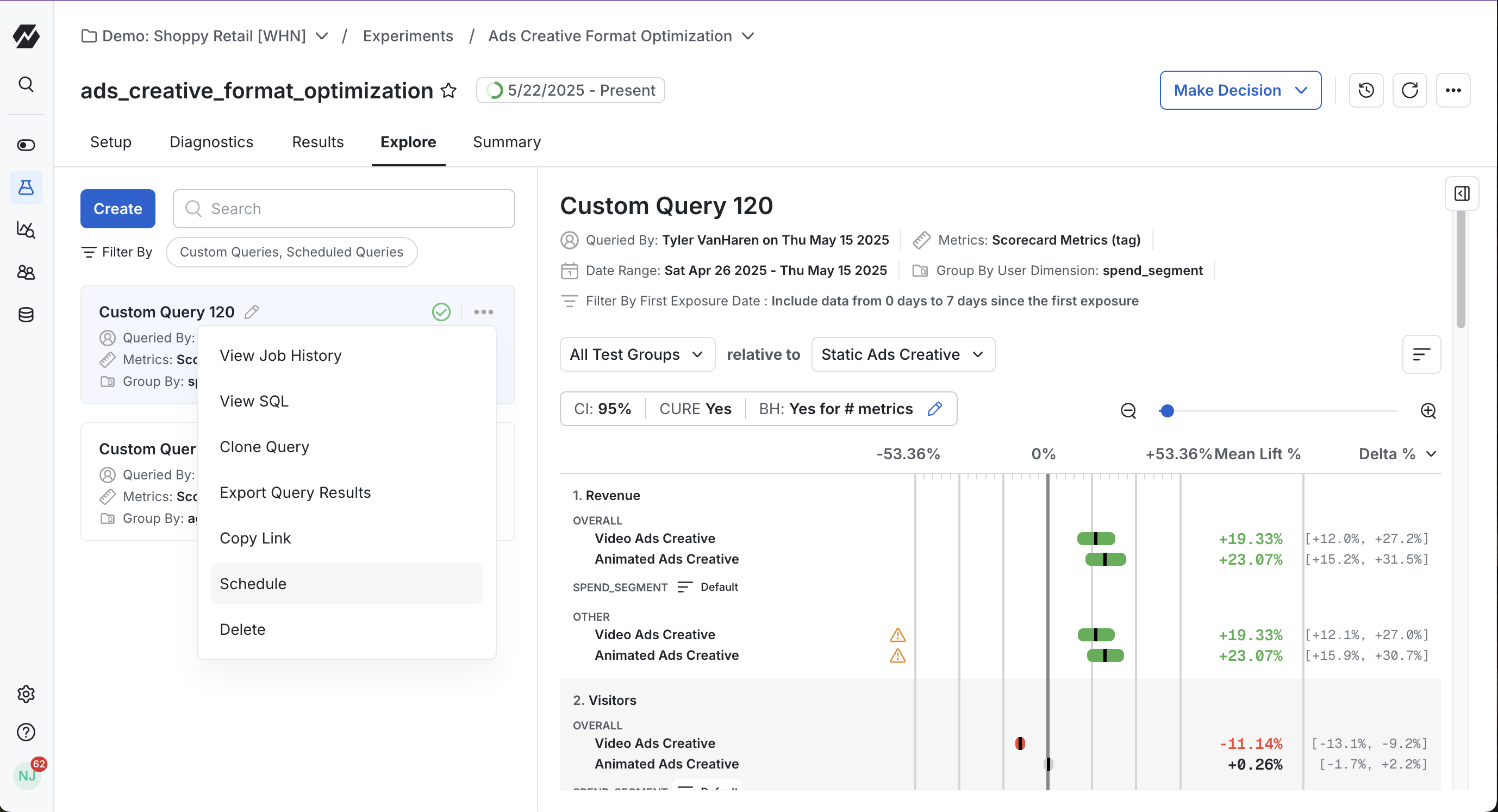This screenshot has width=1498, height=812.
Task: Switch to the Summary tab
Action: tap(506, 142)
